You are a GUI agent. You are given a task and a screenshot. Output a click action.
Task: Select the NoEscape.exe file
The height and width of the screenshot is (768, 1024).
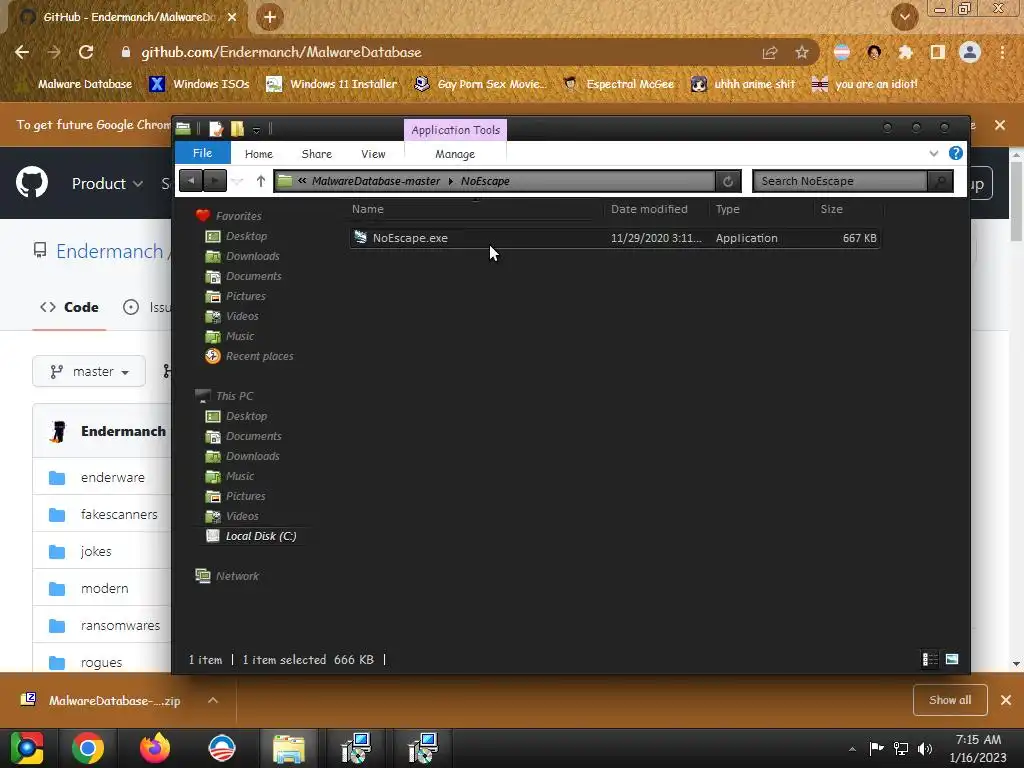pyautogui.click(x=614, y=238)
